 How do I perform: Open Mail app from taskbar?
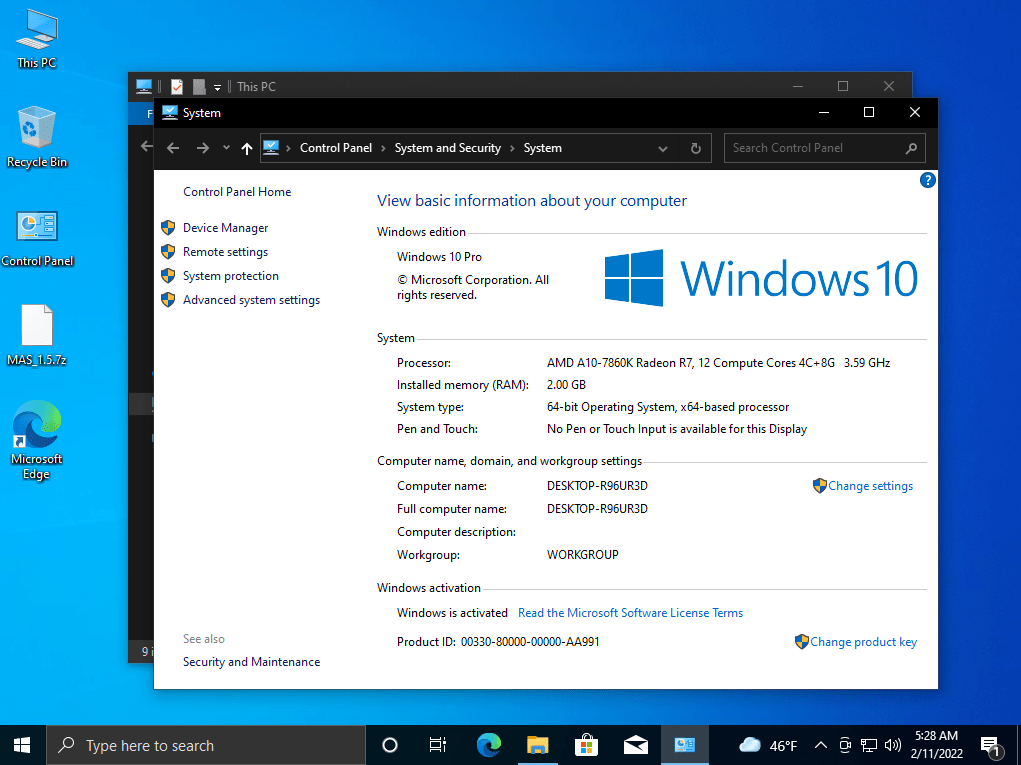pyautogui.click(x=636, y=745)
